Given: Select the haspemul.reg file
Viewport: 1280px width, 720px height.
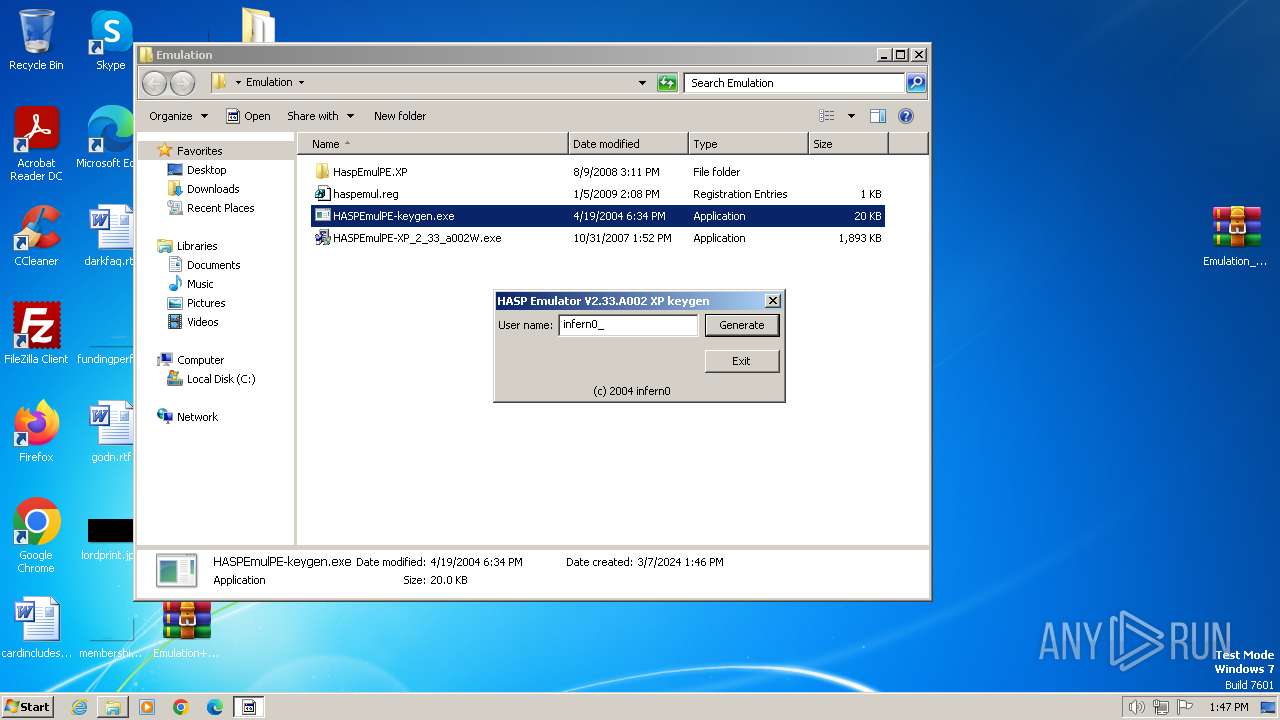Looking at the screenshot, I should [598, 194].
